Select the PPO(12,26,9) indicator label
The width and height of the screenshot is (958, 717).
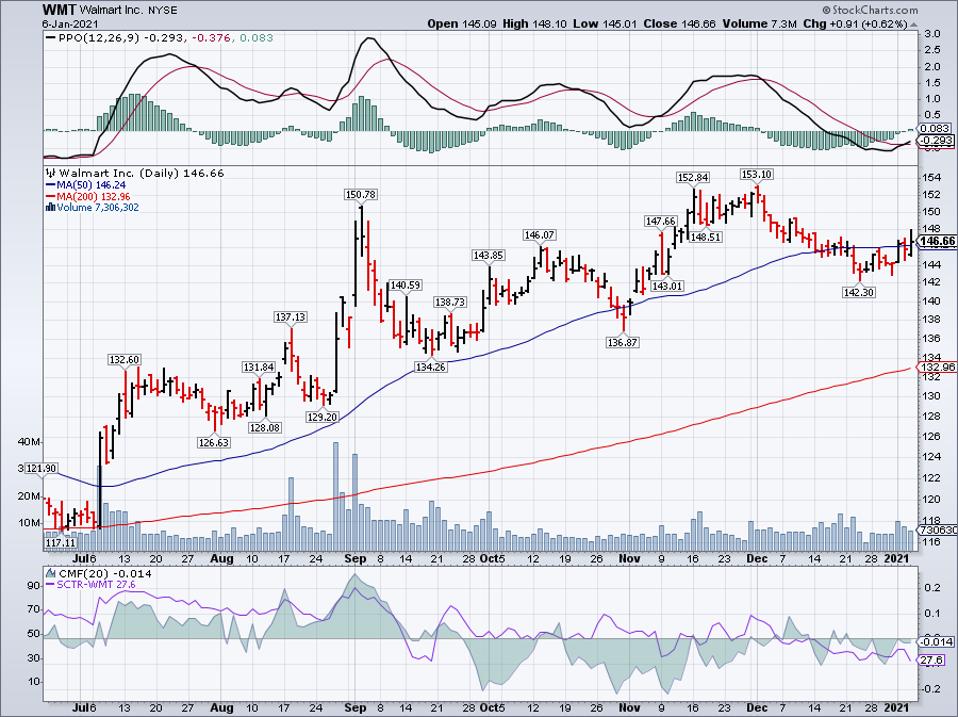[98, 38]
